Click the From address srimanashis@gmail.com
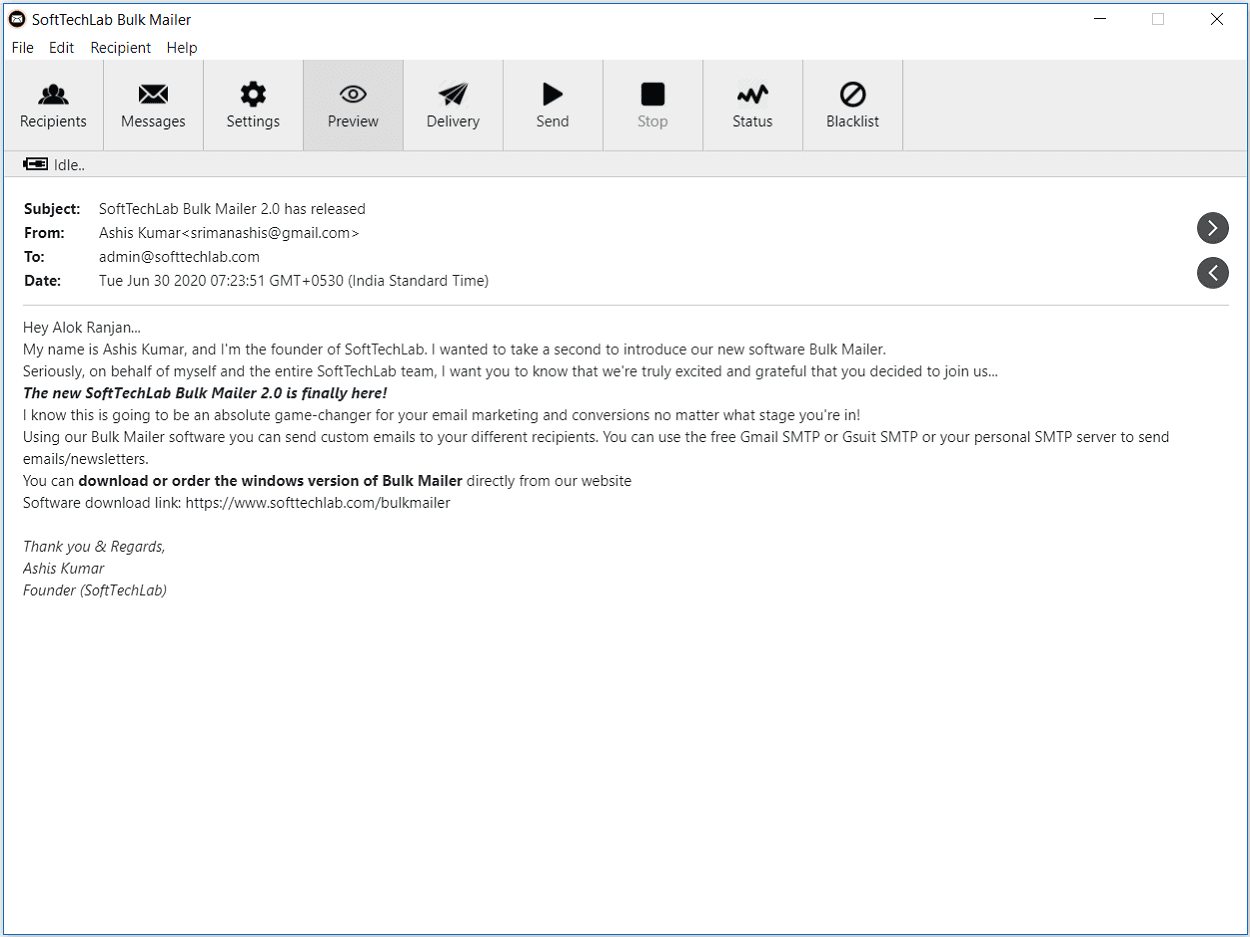Viewport: 1250px width, 937px height. [x=270, y=233]
